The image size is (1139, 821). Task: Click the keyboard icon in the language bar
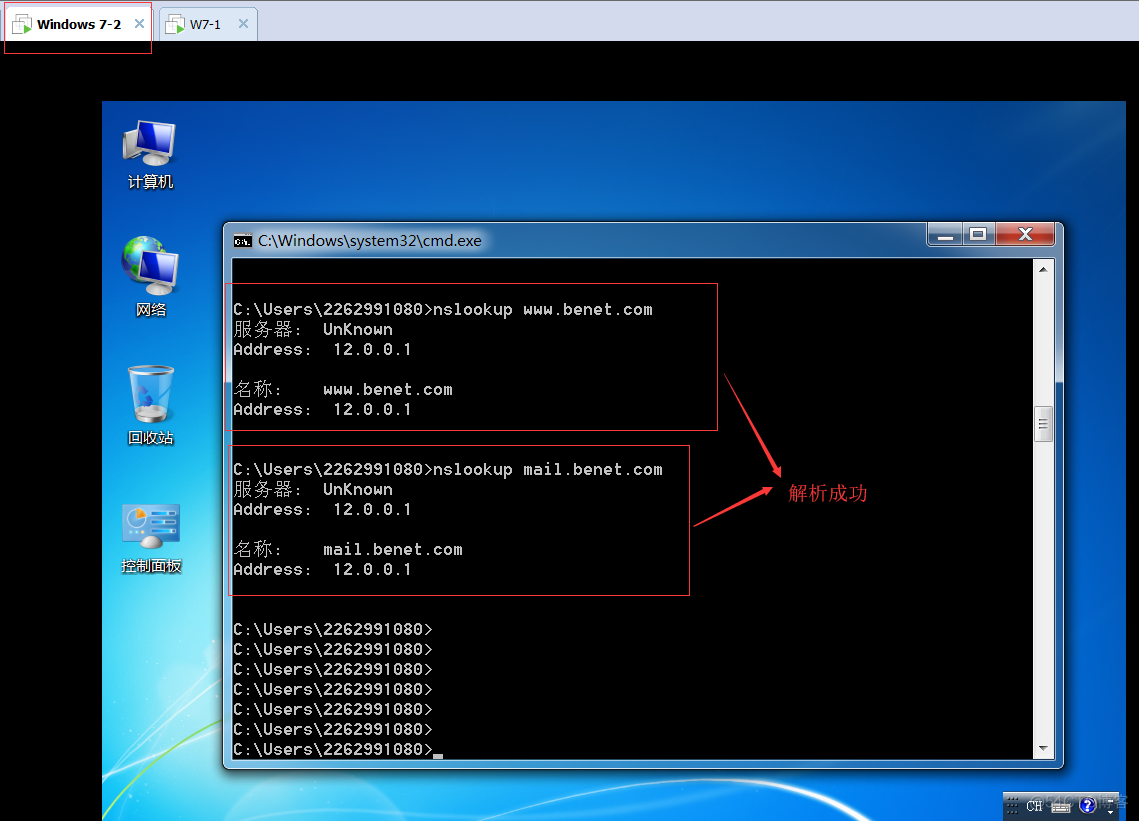tap(1061, 806)
